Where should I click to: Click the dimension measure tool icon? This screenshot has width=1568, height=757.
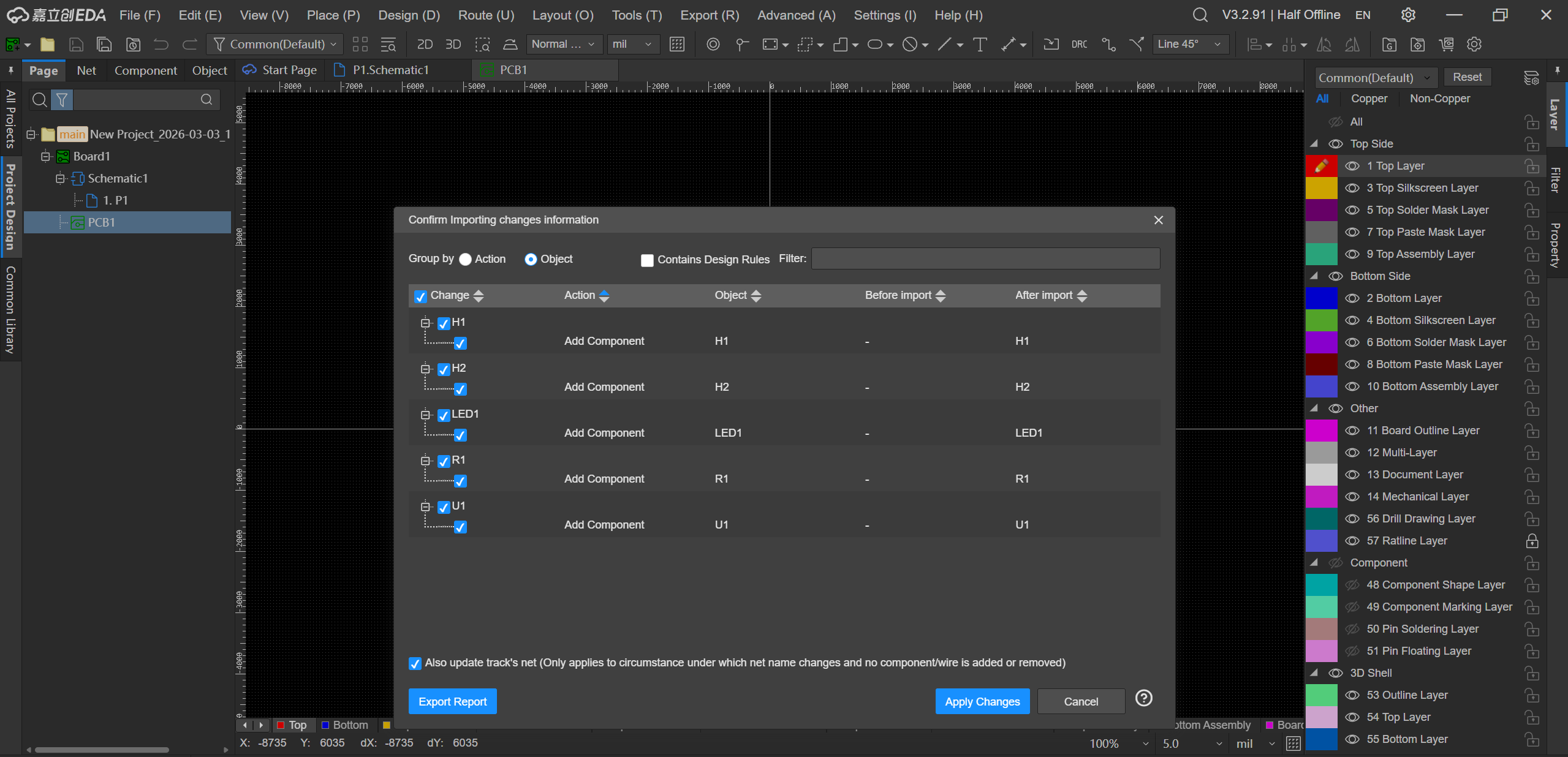point(1008,44)
